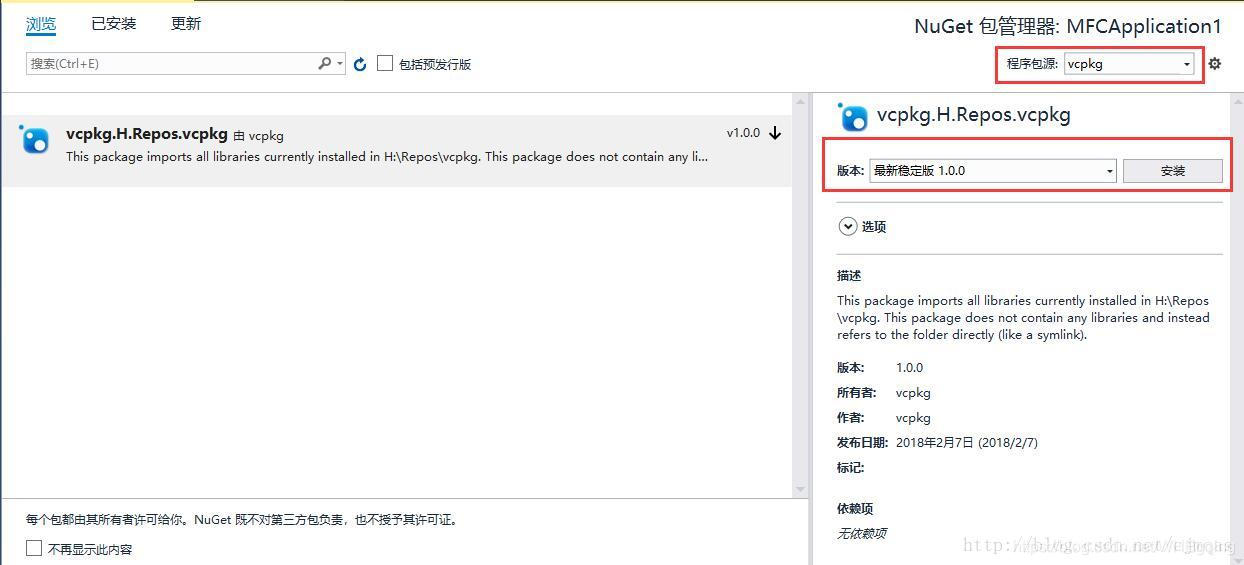The image size is (1244, 565).
Task: Open the search options dropdown arrow
Action: pos(340,63)
